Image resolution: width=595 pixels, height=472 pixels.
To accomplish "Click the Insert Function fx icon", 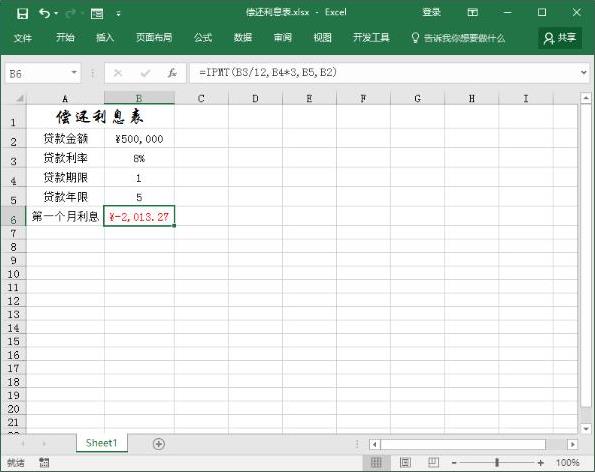I will pos(172,73).
